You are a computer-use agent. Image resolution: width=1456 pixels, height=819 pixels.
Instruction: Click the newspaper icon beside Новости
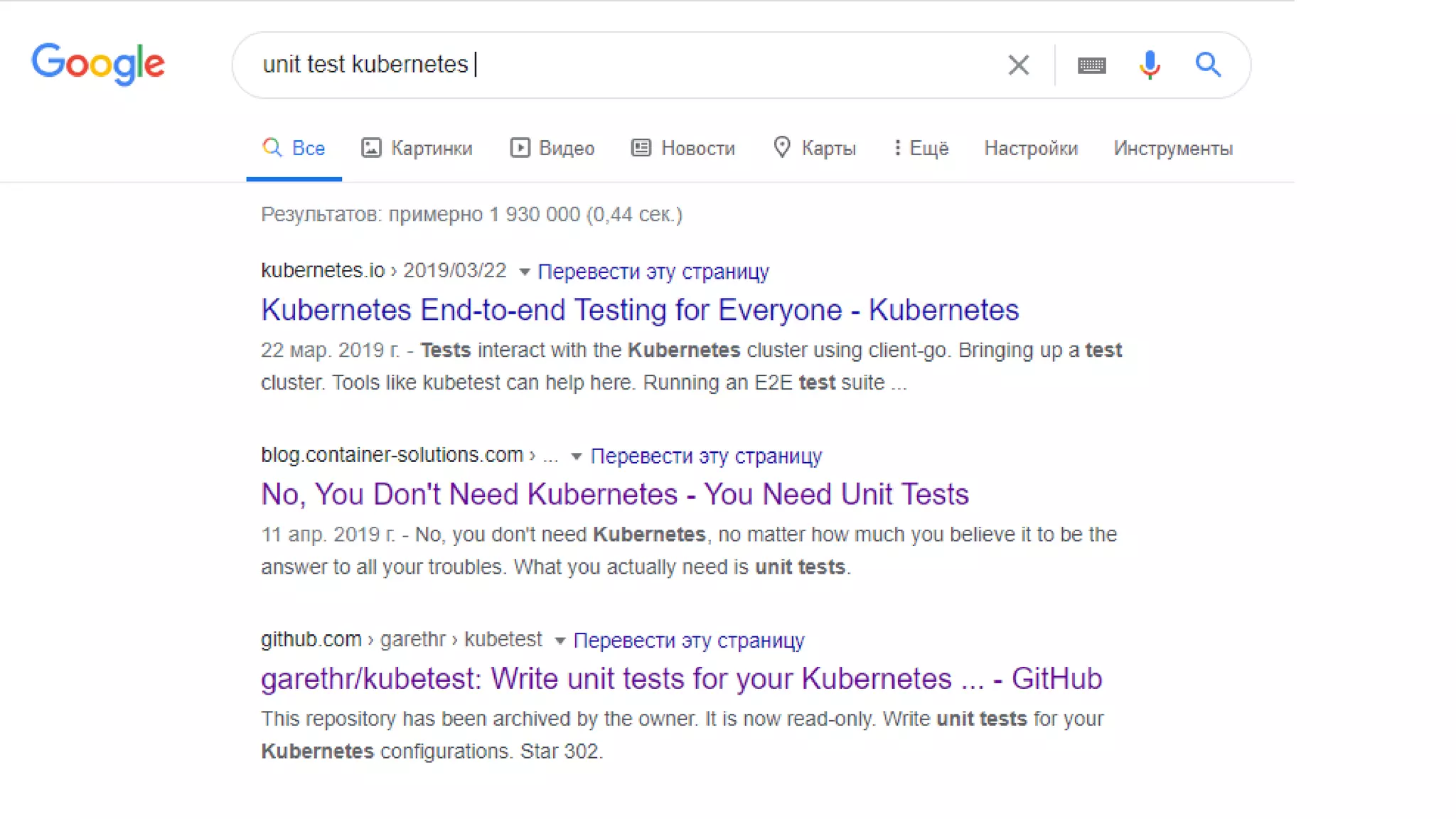pyautogui.click(x=641, y=148)
